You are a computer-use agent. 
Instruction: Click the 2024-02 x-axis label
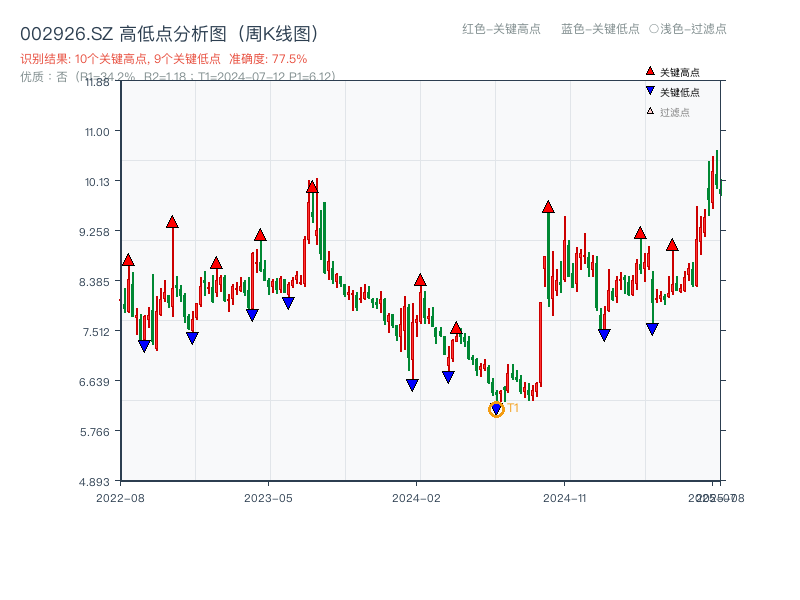[x=416, y=498]
